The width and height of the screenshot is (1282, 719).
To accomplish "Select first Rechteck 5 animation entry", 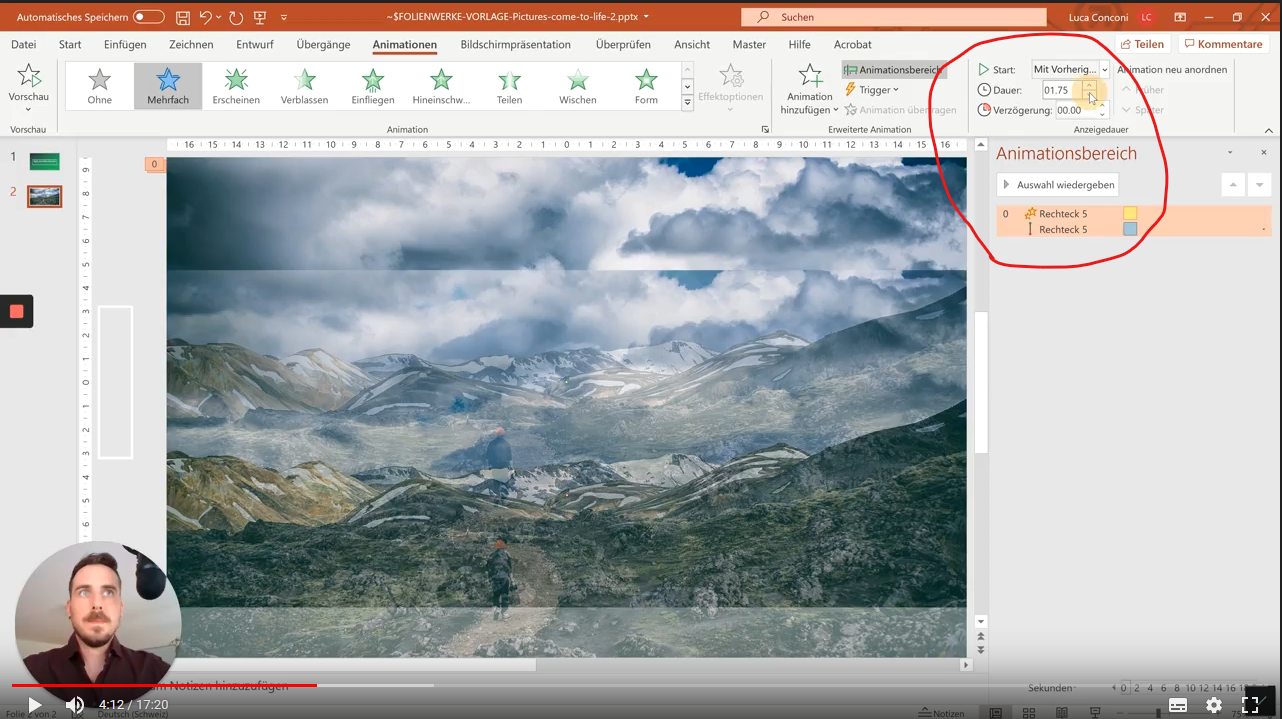I will [x=1134, y=213].
